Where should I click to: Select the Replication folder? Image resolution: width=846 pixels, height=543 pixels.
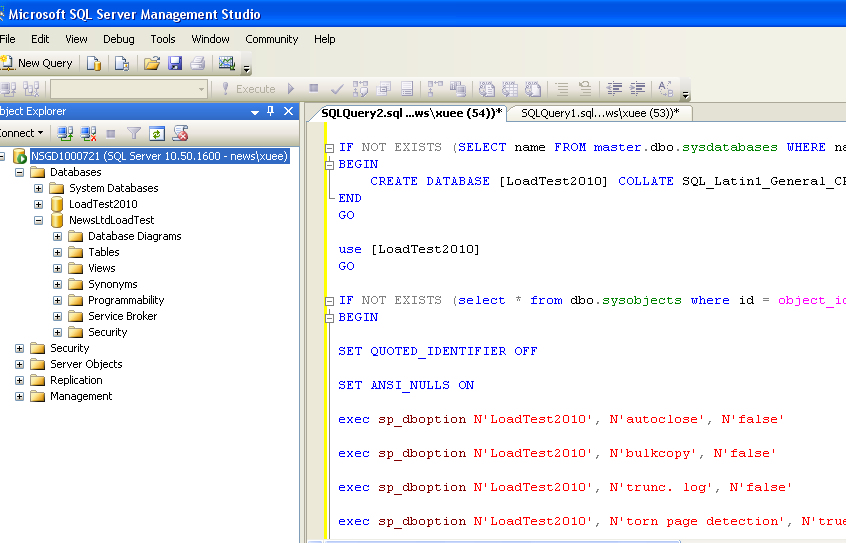pos(76,380)
